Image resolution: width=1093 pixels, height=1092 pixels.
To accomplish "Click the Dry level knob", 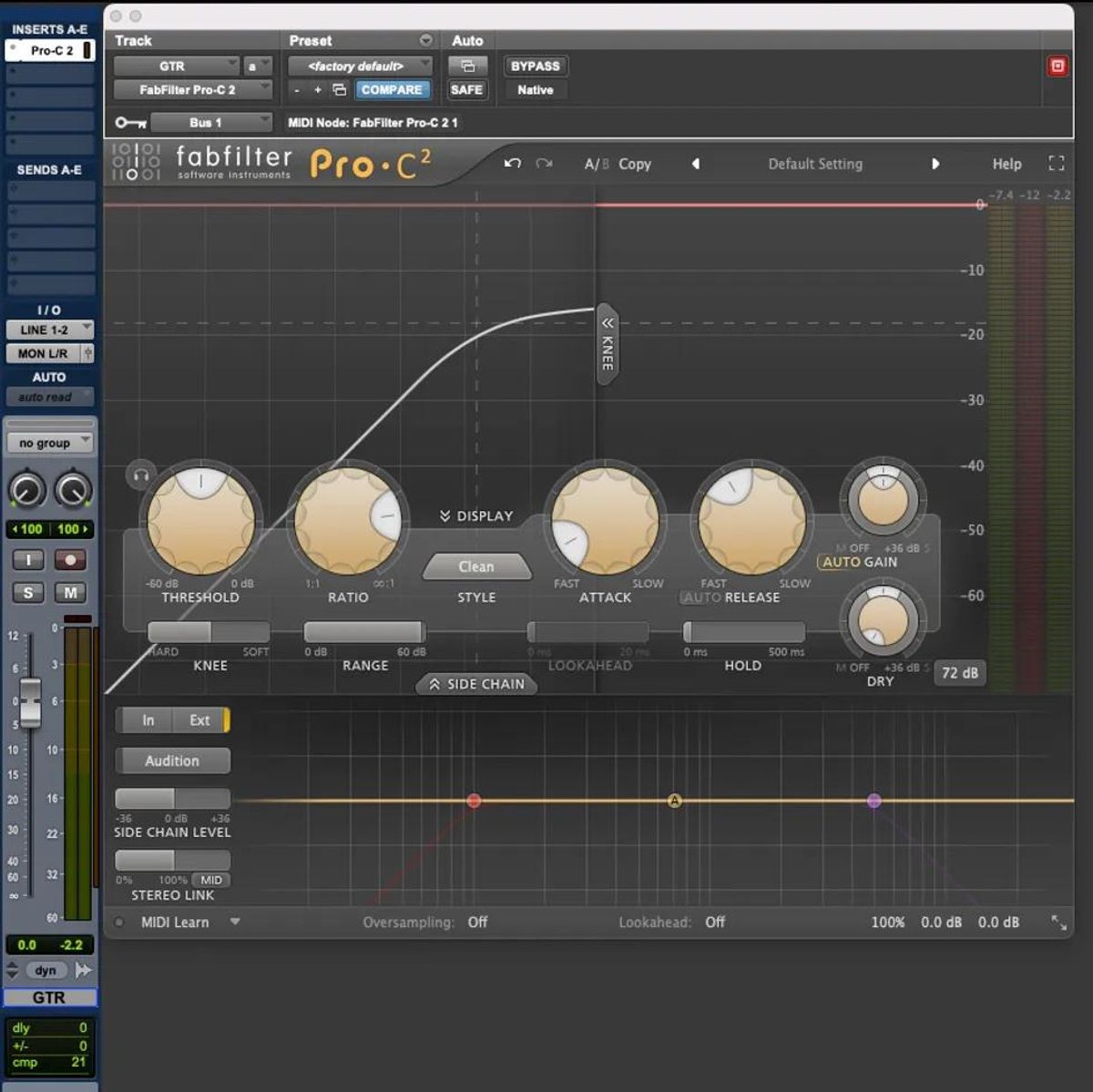I will point(882,622).
